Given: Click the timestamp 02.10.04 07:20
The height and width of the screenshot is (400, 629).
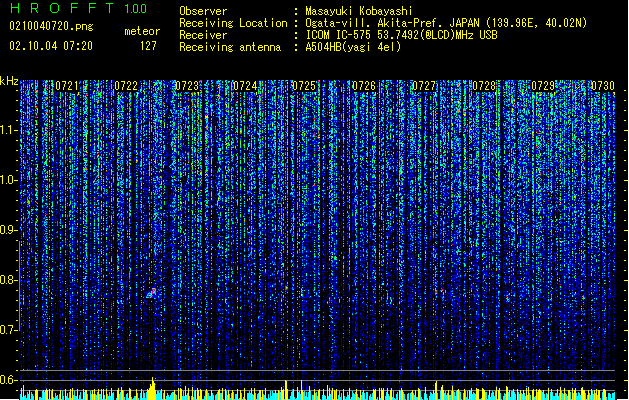Looking at the screenshot, I should [51, 46].
